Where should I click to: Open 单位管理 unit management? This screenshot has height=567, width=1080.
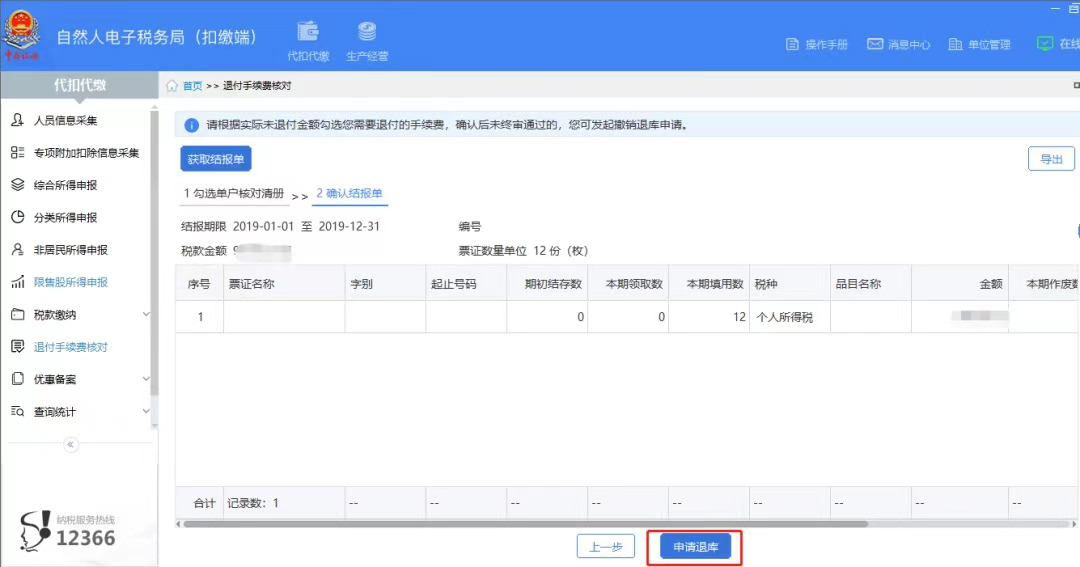(979, 44)
